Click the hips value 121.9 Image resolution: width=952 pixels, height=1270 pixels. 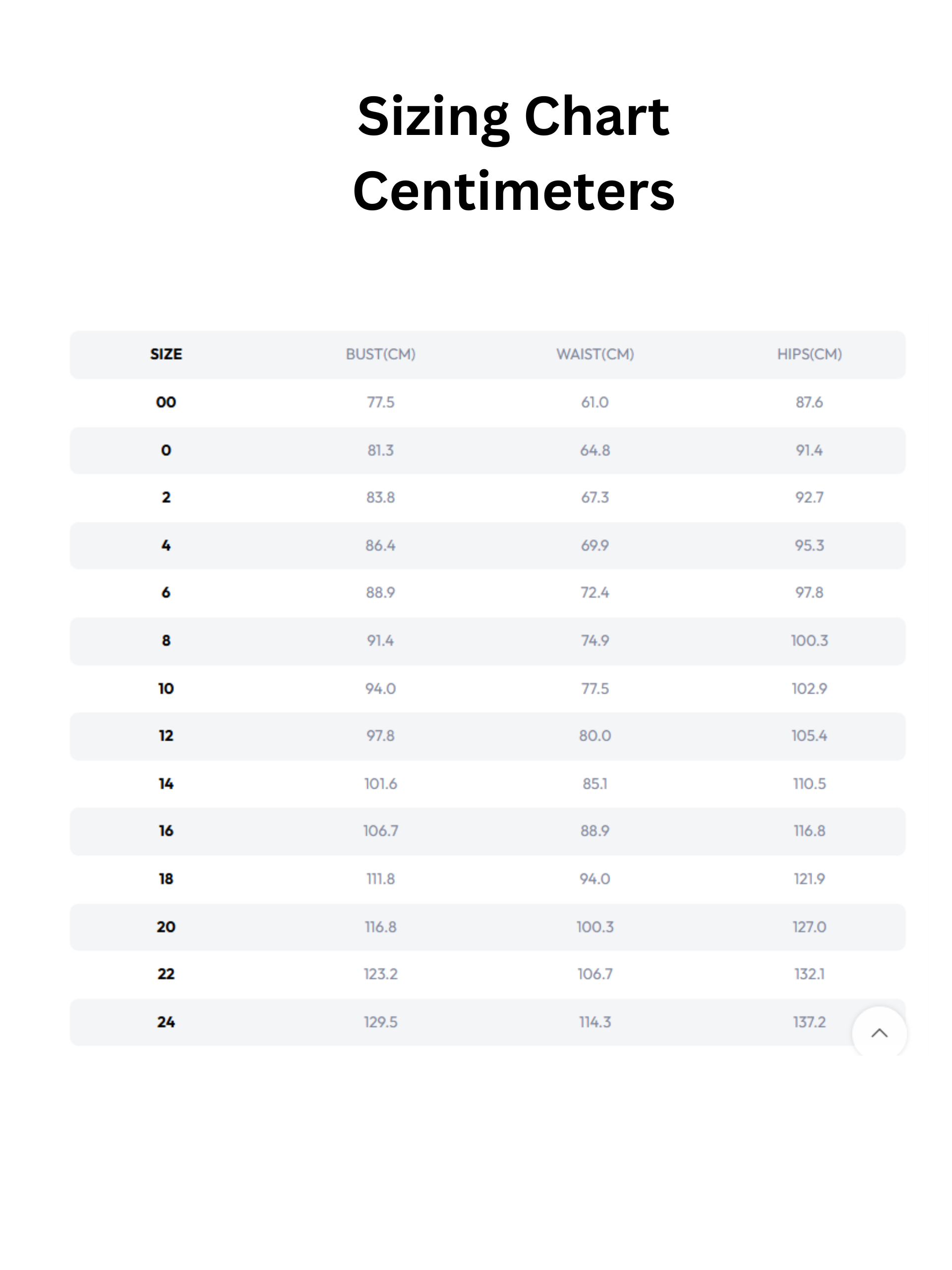coord(809,879)
